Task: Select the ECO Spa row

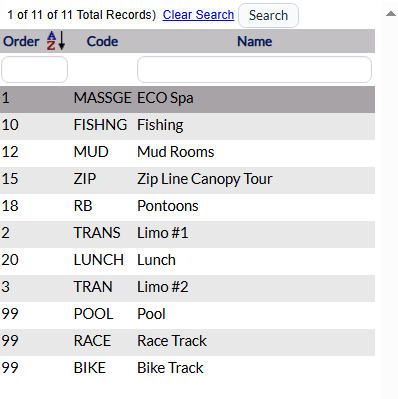Action: (x=187, y=99)
